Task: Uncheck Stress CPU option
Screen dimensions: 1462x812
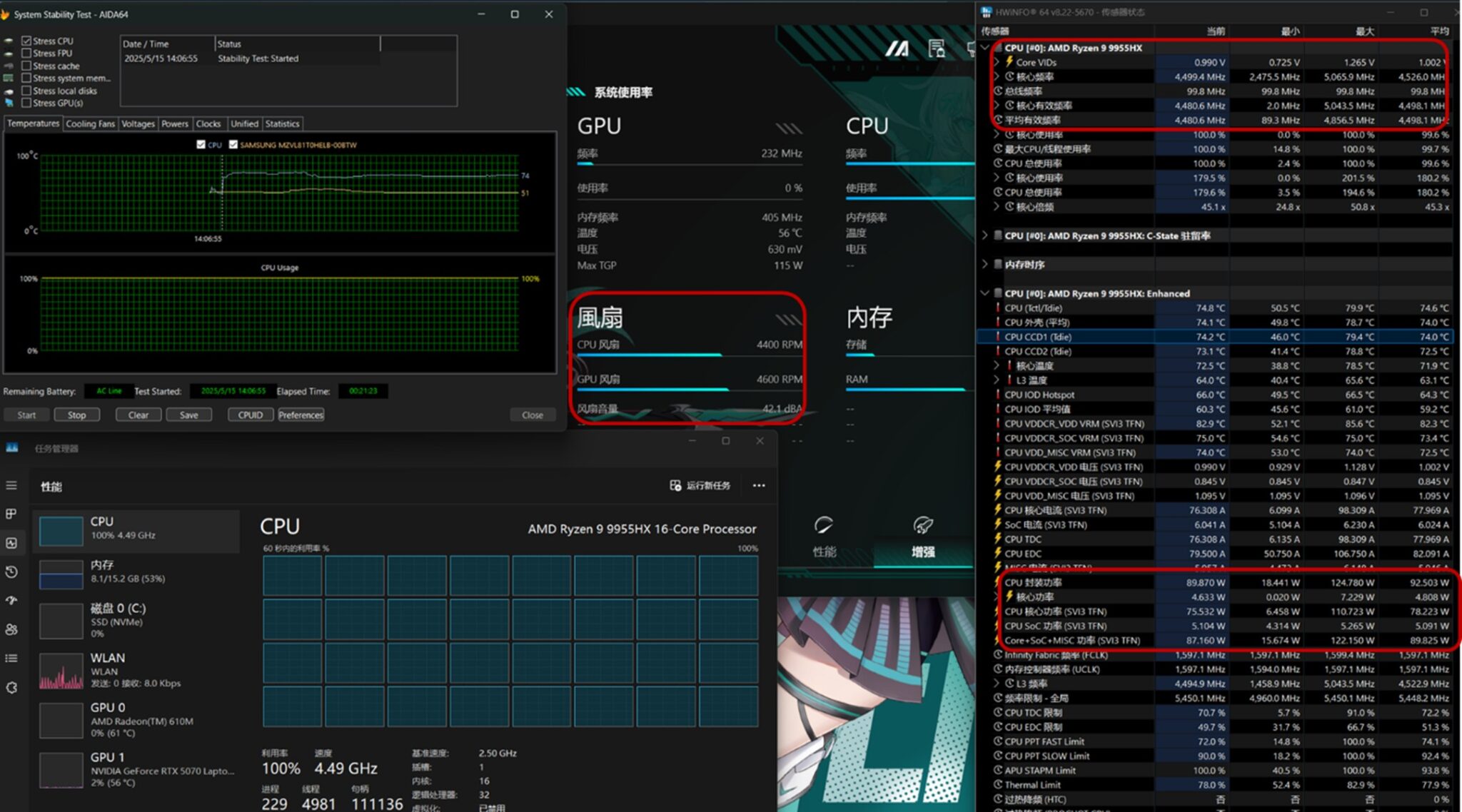Action: [x=26, y=41]
